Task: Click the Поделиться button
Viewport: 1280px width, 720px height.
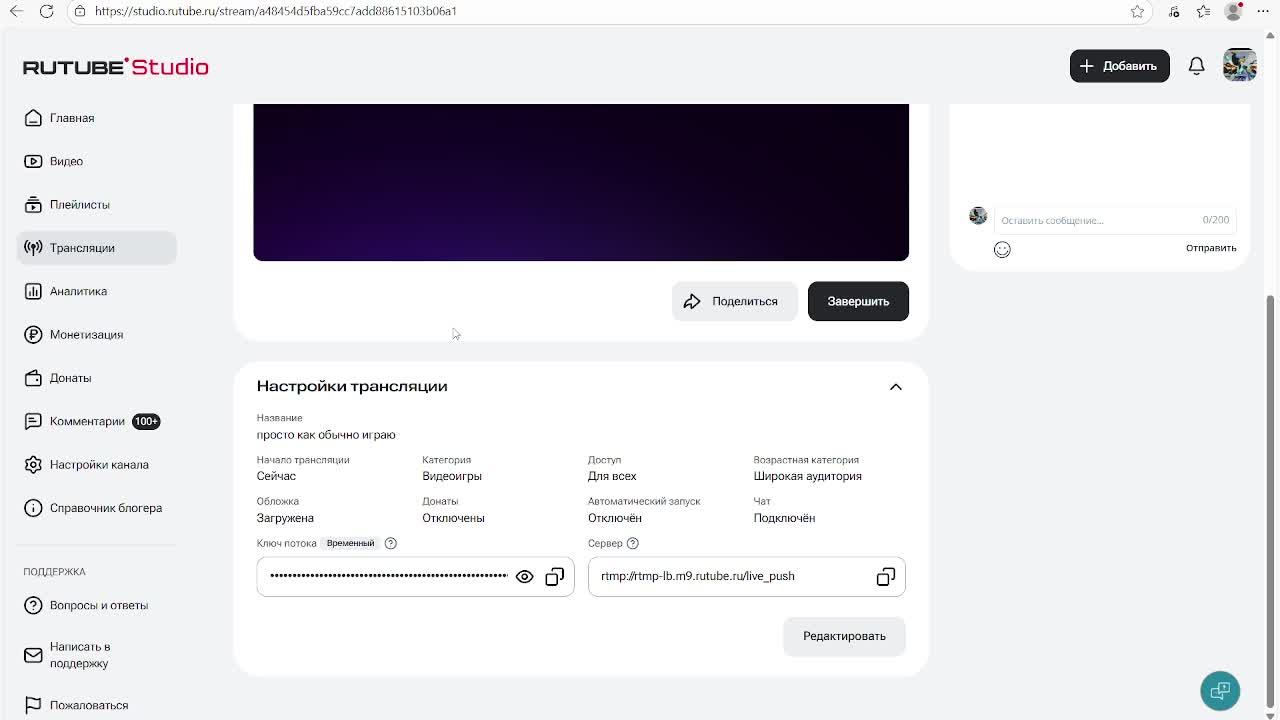Action: (x=732, y=301)
